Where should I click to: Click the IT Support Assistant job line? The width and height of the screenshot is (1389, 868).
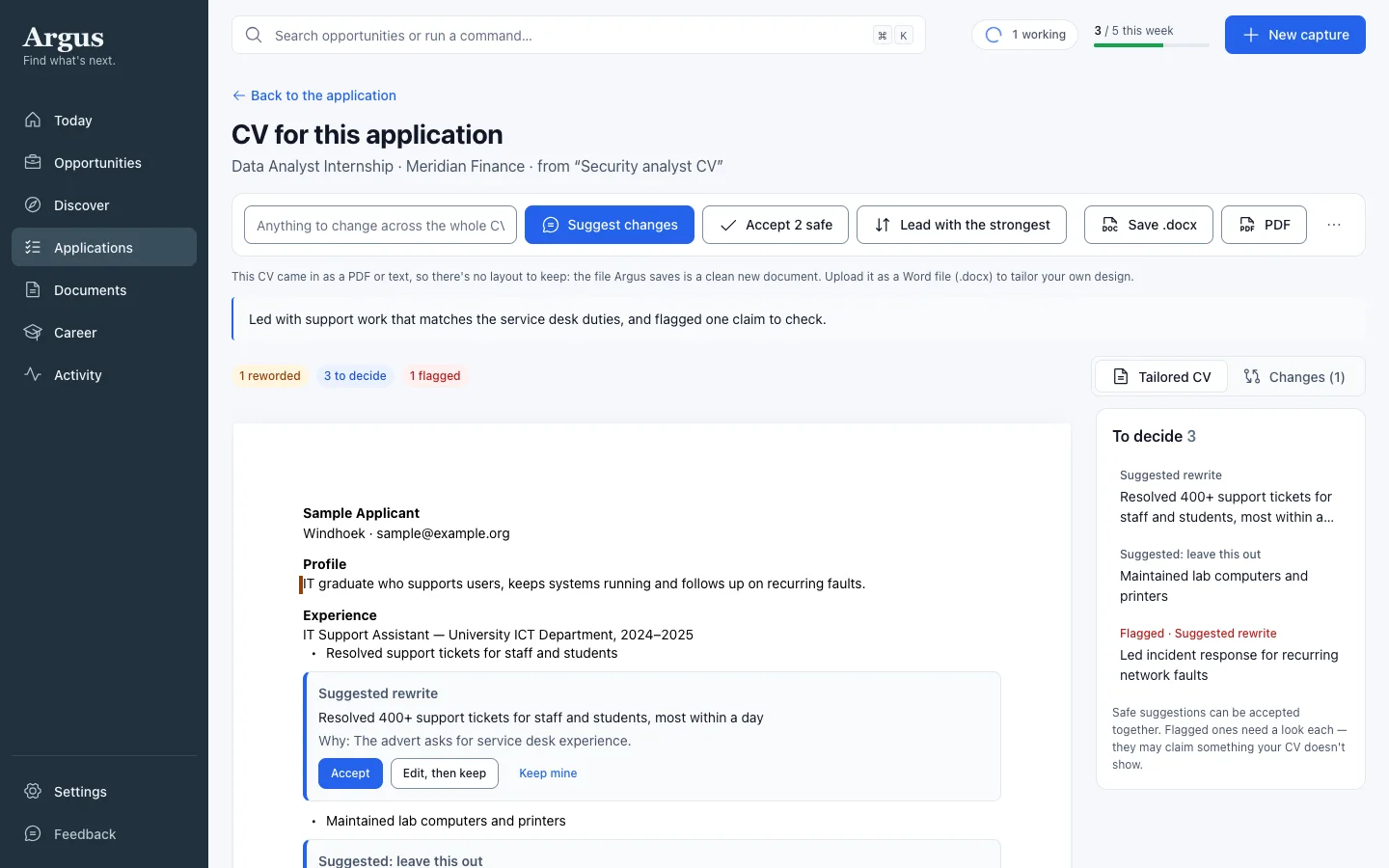coord(498,635)
